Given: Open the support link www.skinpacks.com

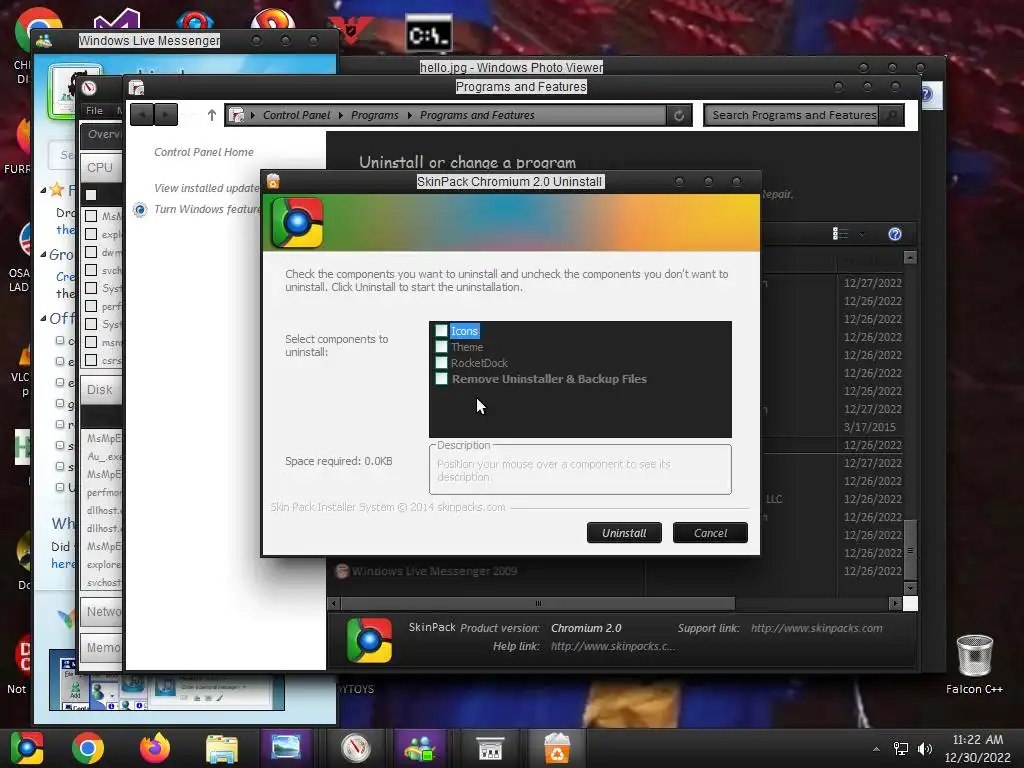Looking at the screenshot, I should click(816, 628).
